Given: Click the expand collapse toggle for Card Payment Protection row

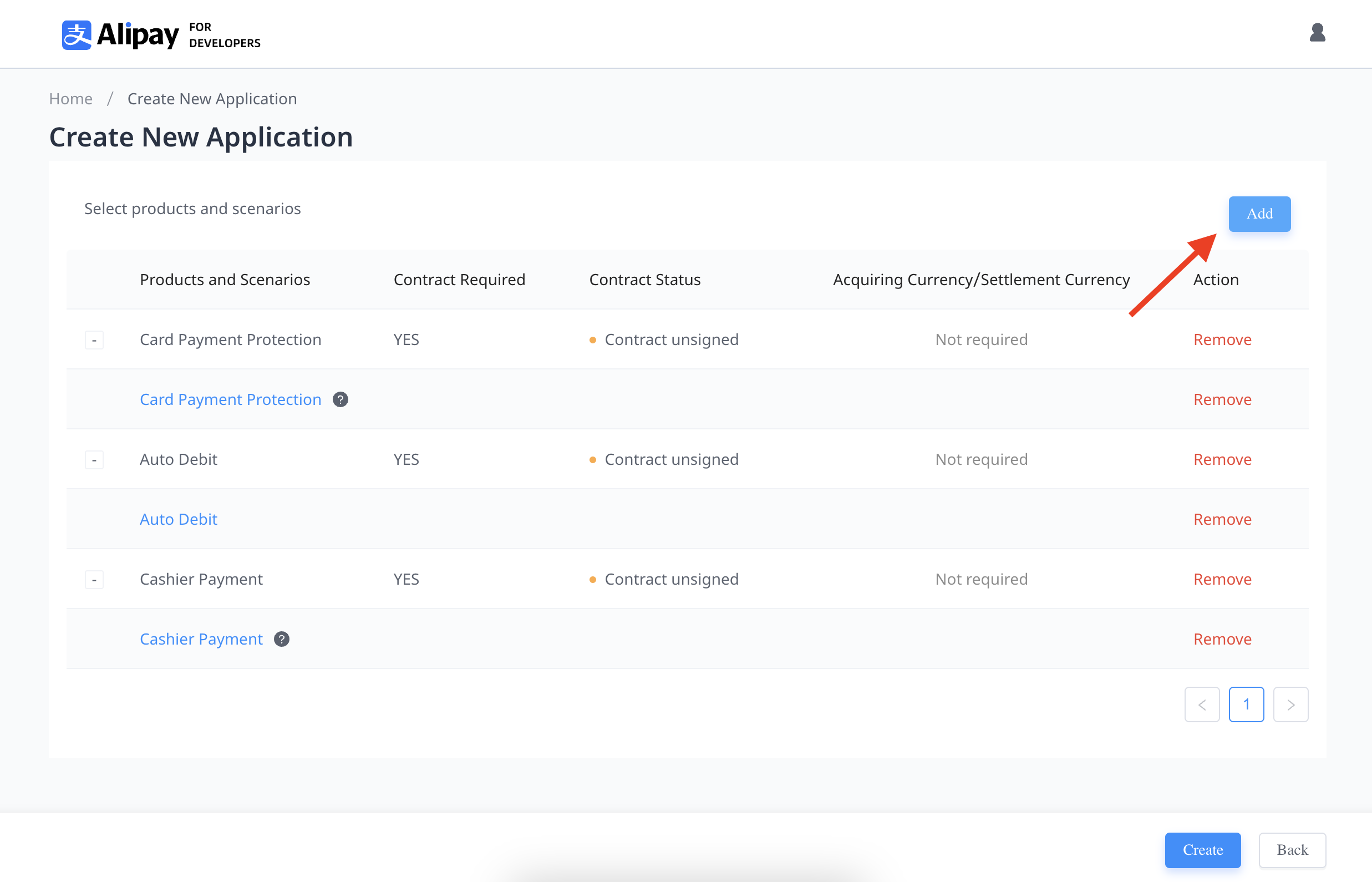Looking at the screenshot, I should 94,339.
